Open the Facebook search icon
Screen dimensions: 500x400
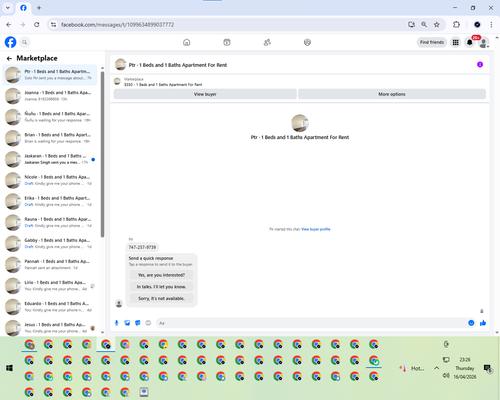pos(25,42)
